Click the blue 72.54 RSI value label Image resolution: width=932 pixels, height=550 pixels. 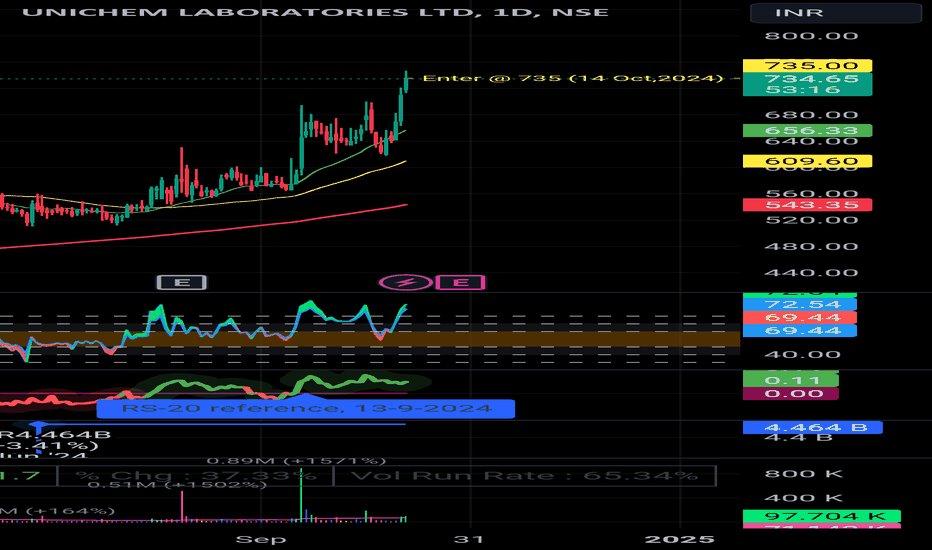[x=799, y=304]
